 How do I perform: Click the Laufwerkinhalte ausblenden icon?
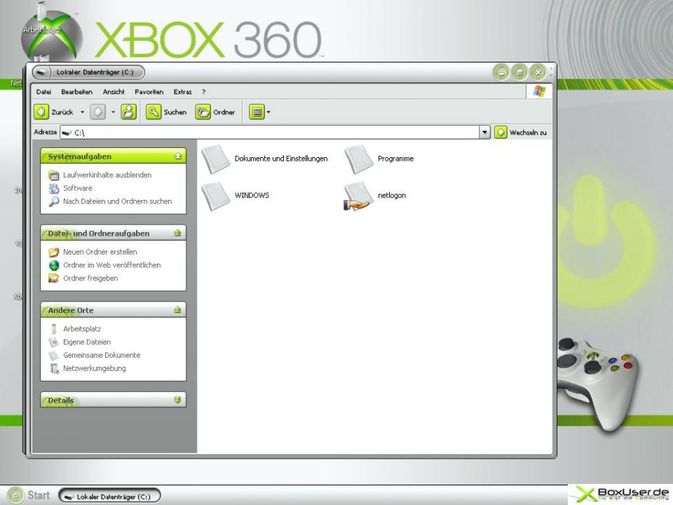(54, 175)
